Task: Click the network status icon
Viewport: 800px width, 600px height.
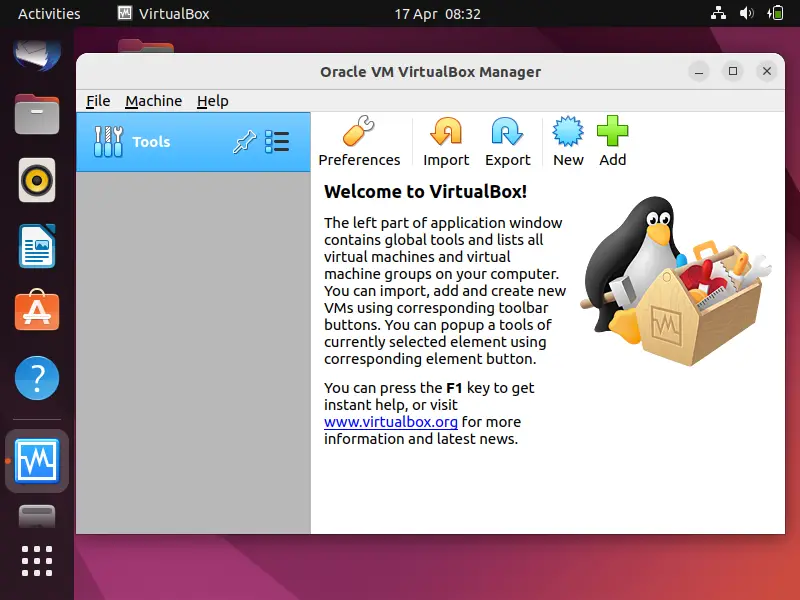Action: [x=718, y=13]
